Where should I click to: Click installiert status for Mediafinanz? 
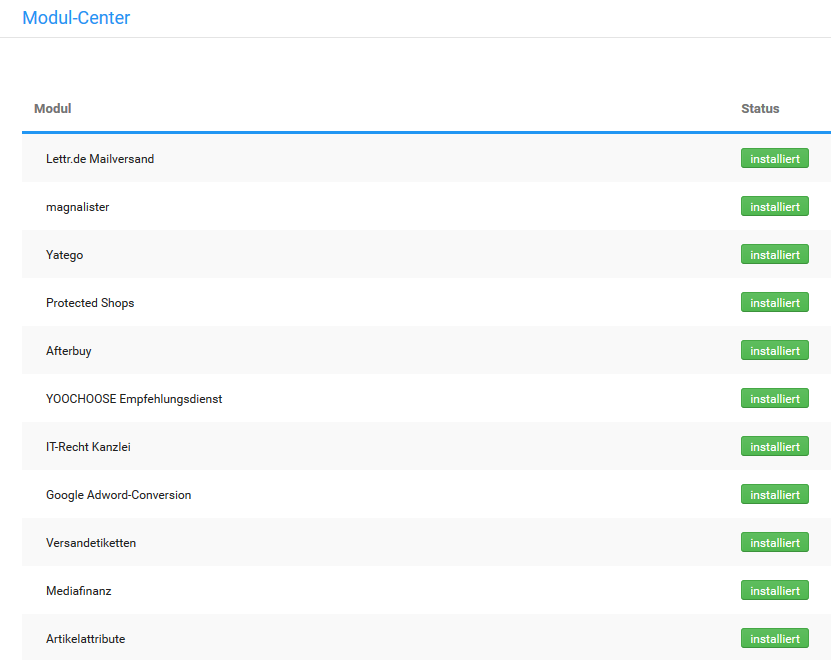tap(774, 591)
